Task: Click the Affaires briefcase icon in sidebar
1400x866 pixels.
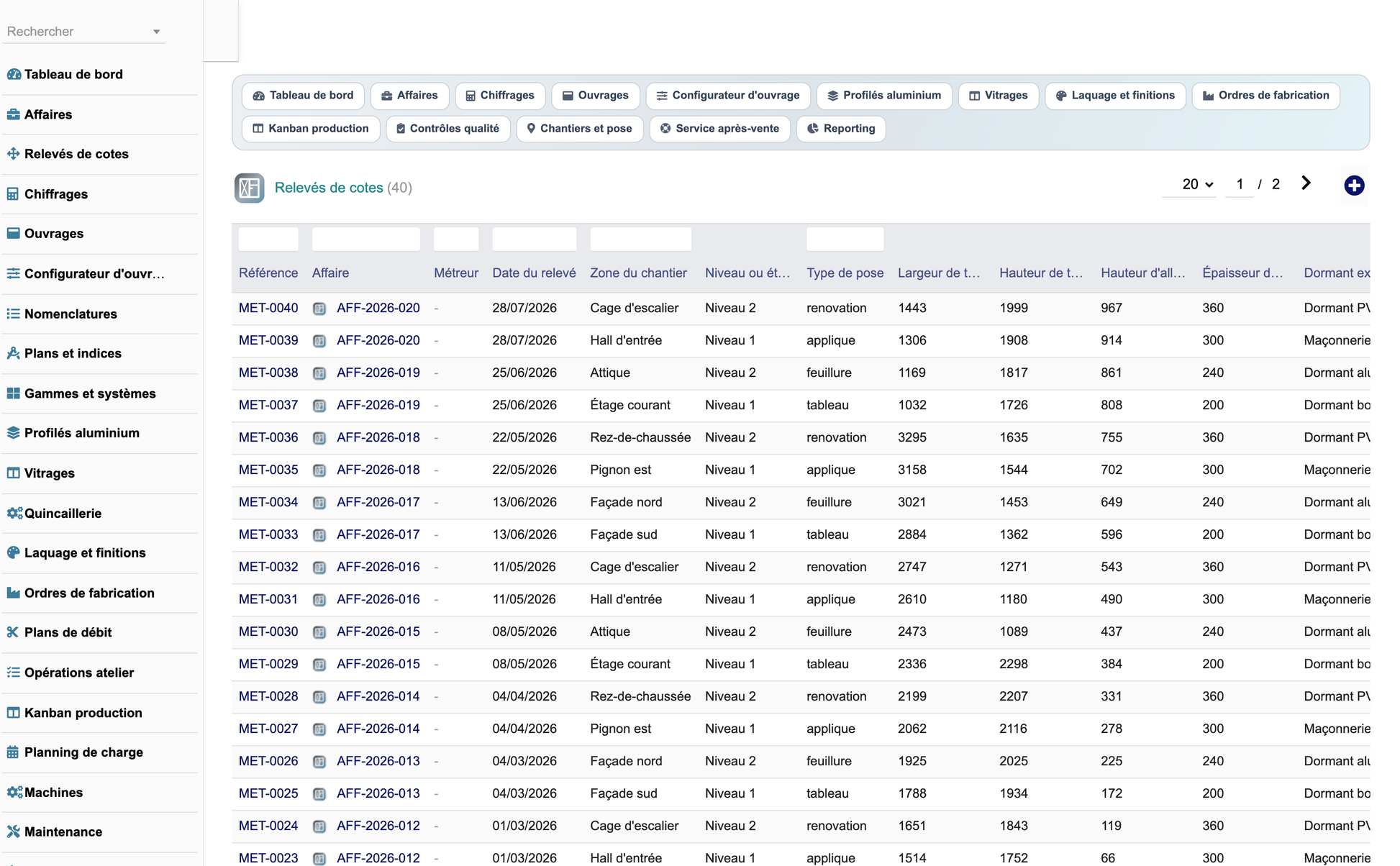Action: click(x=14, y=114)
